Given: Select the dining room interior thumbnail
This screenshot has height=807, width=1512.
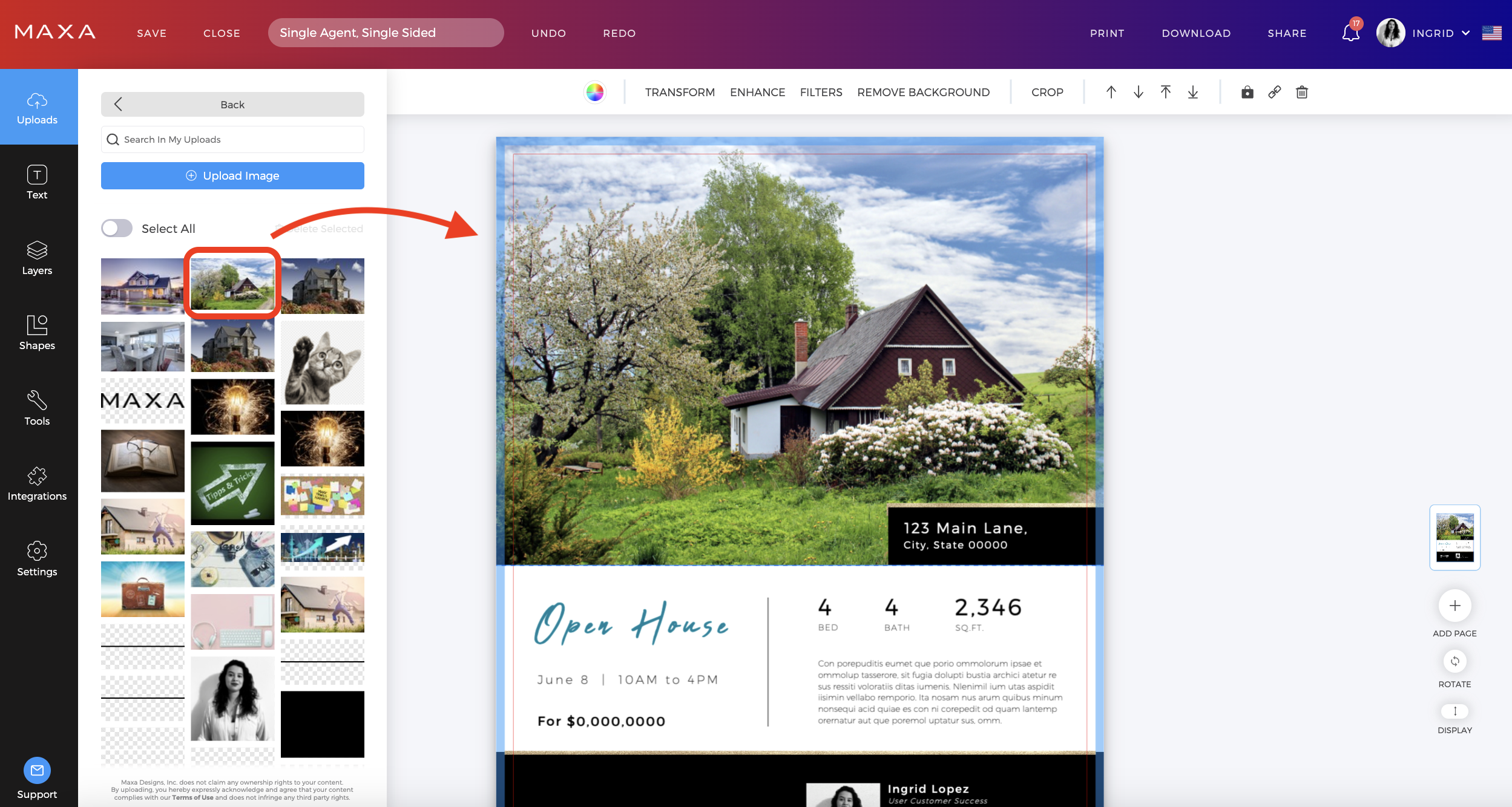Looking at the screenshot, I should pos(143,346).
